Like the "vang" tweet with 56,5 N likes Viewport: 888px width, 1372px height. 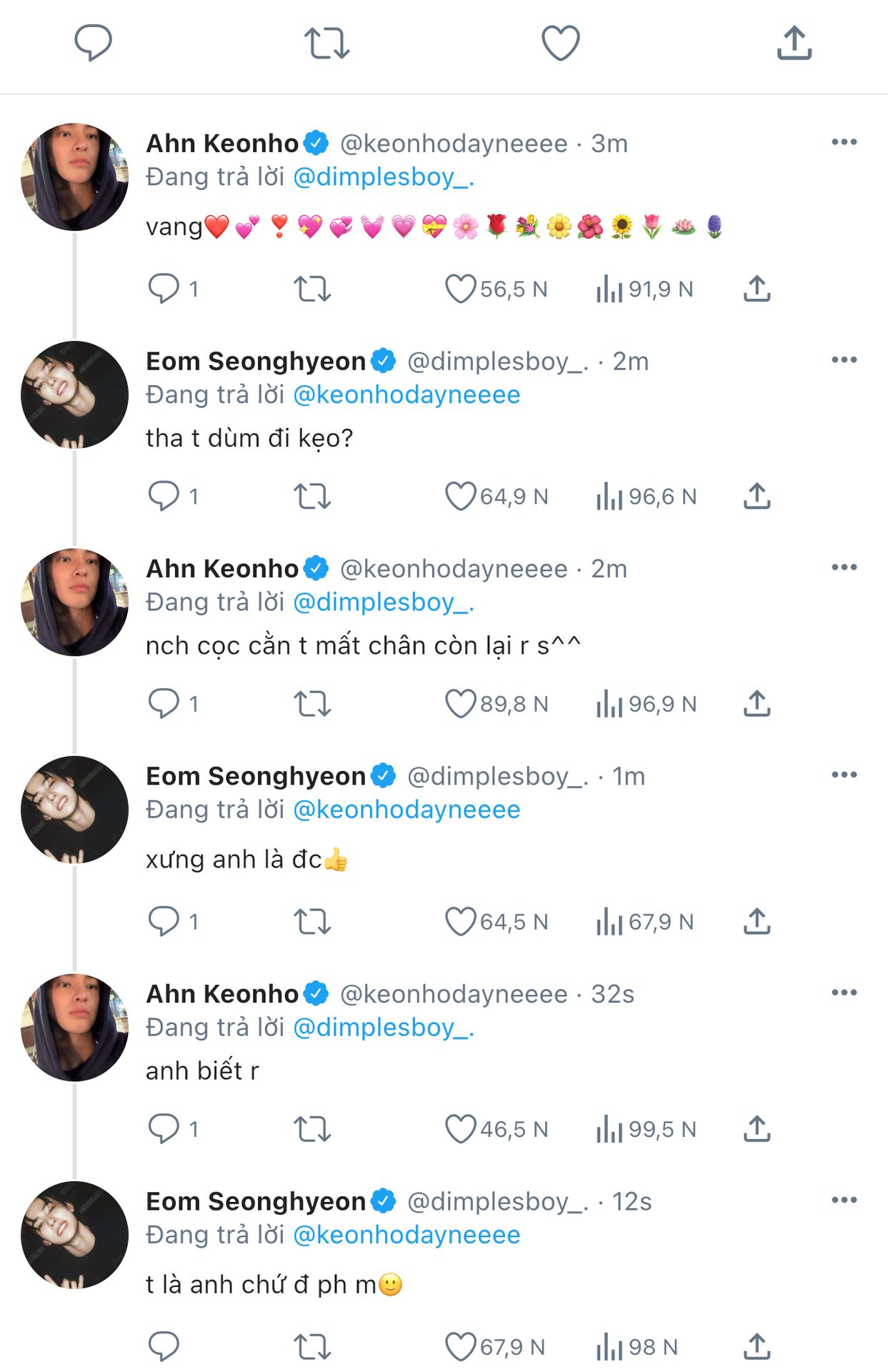pyautogui.click(x=461, y=289)
